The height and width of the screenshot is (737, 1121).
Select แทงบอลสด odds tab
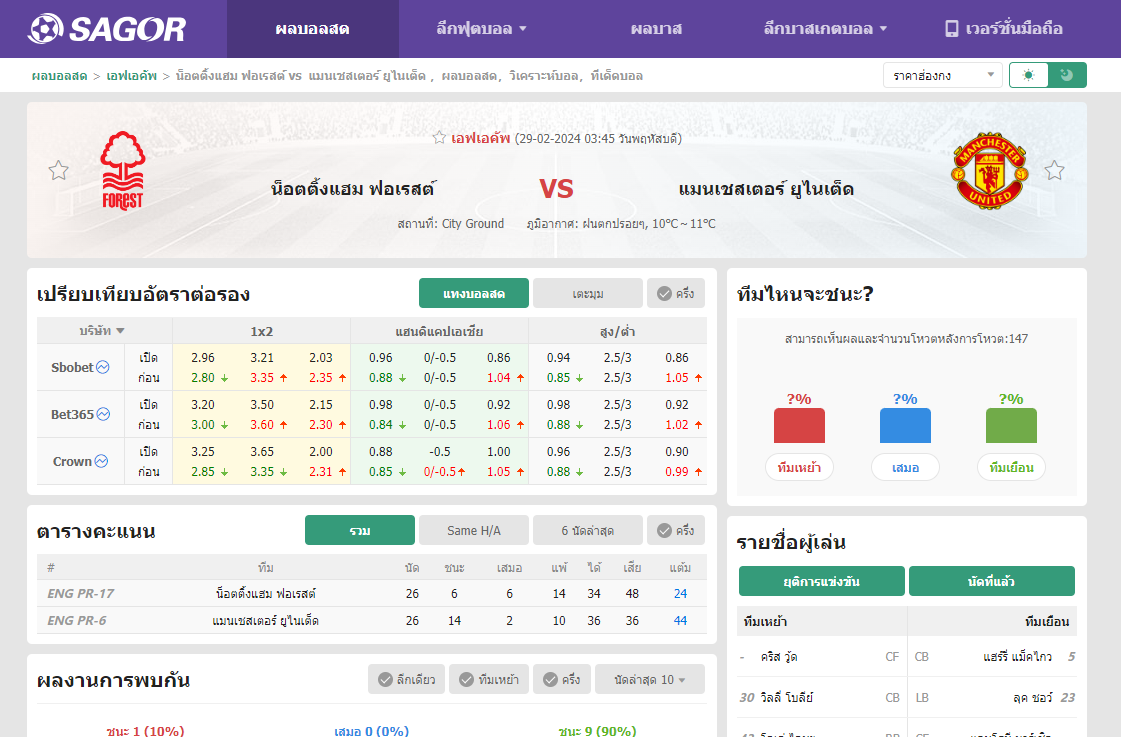[474, 293]
